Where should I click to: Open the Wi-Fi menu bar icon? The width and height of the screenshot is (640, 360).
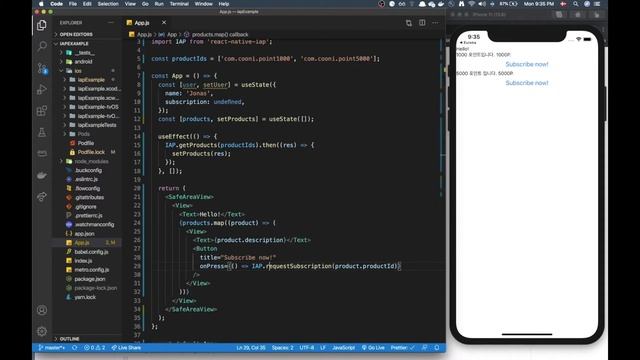[x=471, y=4]
